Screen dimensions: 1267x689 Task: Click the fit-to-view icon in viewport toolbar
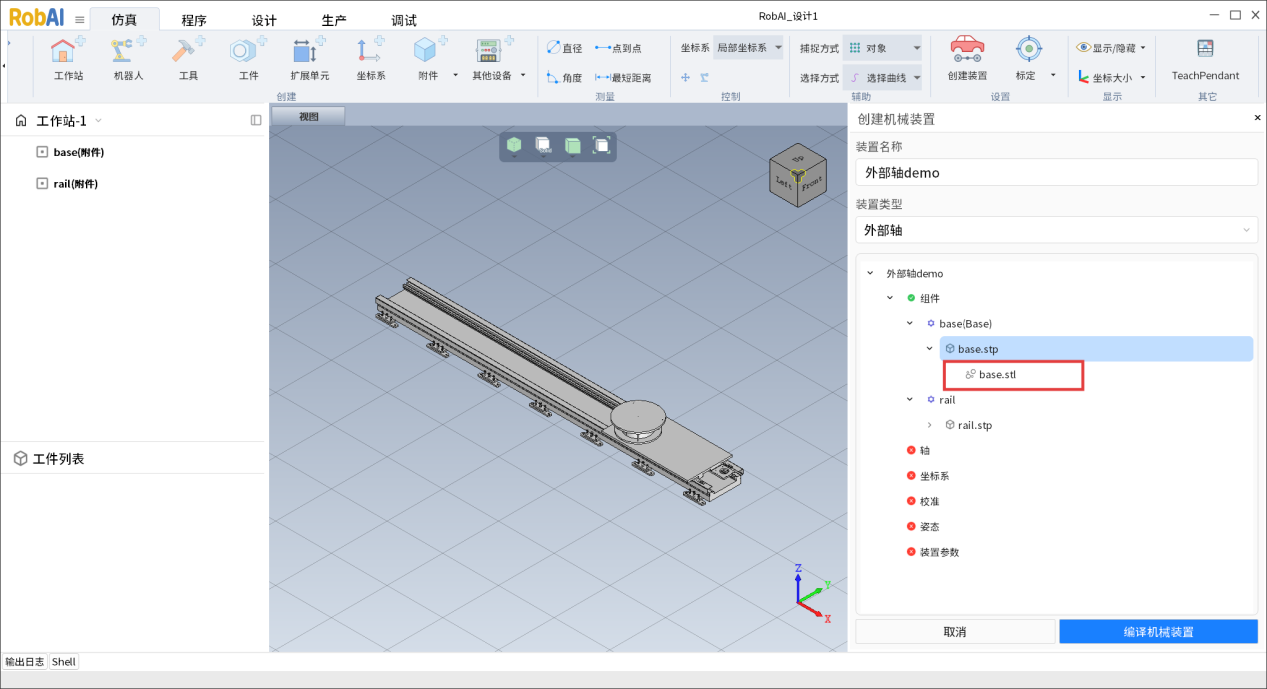(601, 145)
